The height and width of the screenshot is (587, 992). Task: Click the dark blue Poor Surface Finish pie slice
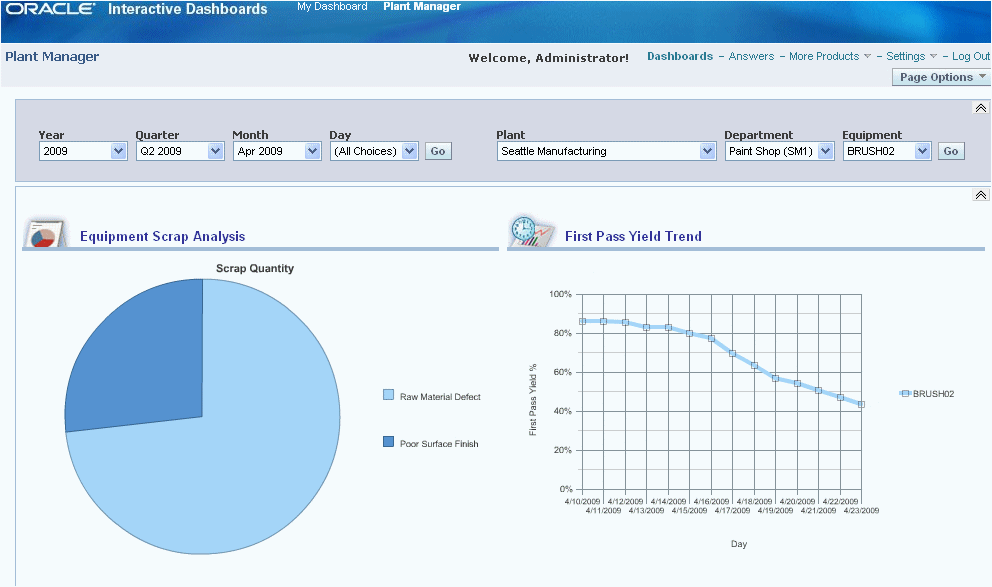coord(146,361)
